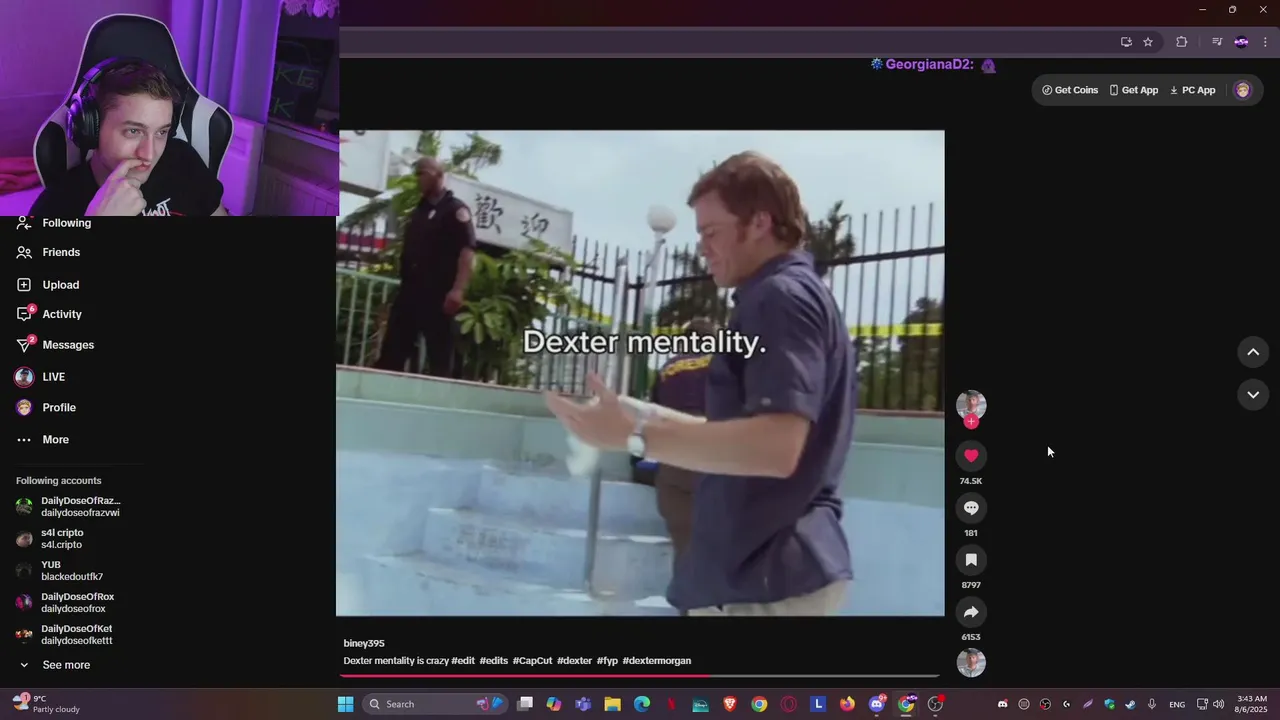Save video with the bookmark icon

coord(971,560)
